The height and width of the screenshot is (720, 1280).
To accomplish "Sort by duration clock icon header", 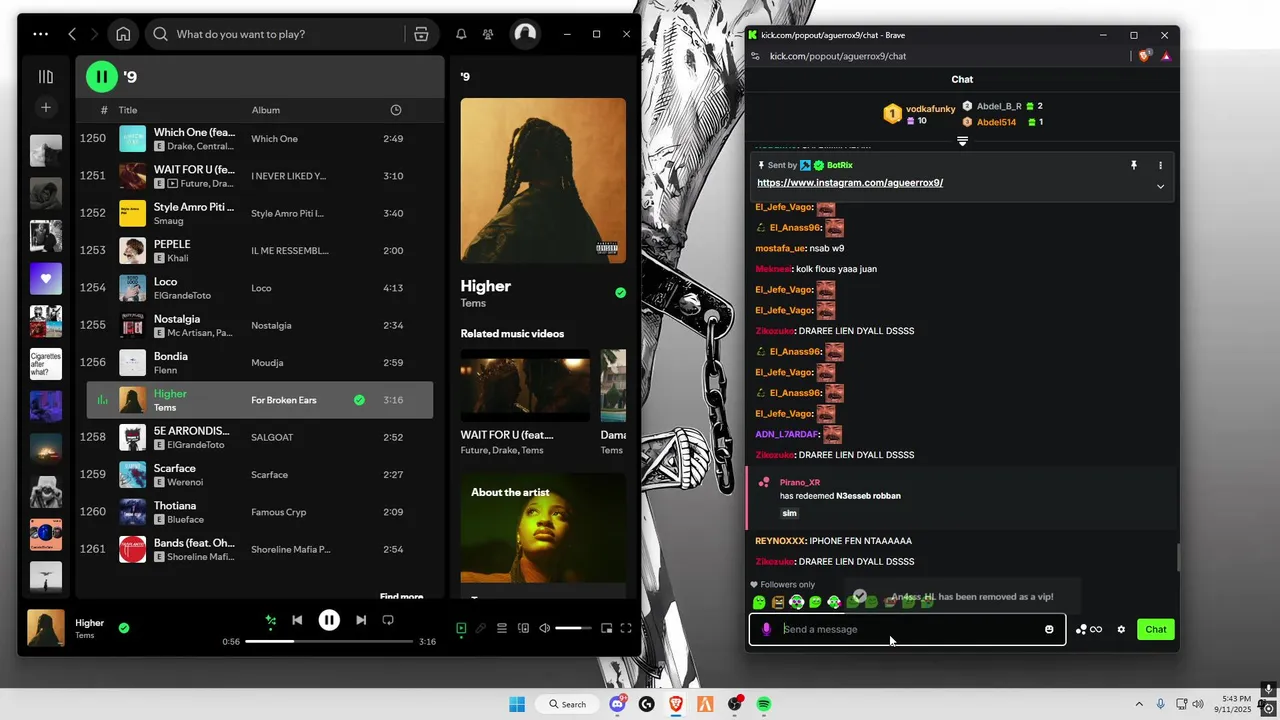I will [x=396, y=110].
